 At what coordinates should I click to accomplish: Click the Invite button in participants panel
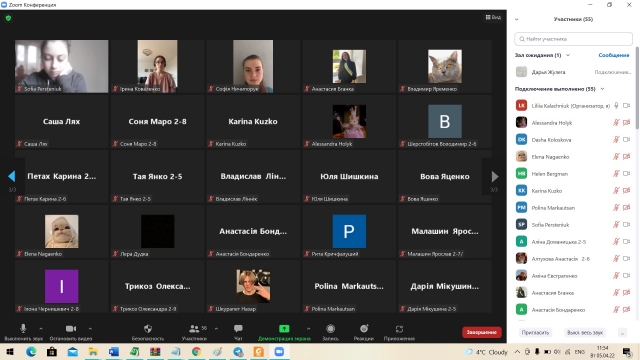[535, 333]
